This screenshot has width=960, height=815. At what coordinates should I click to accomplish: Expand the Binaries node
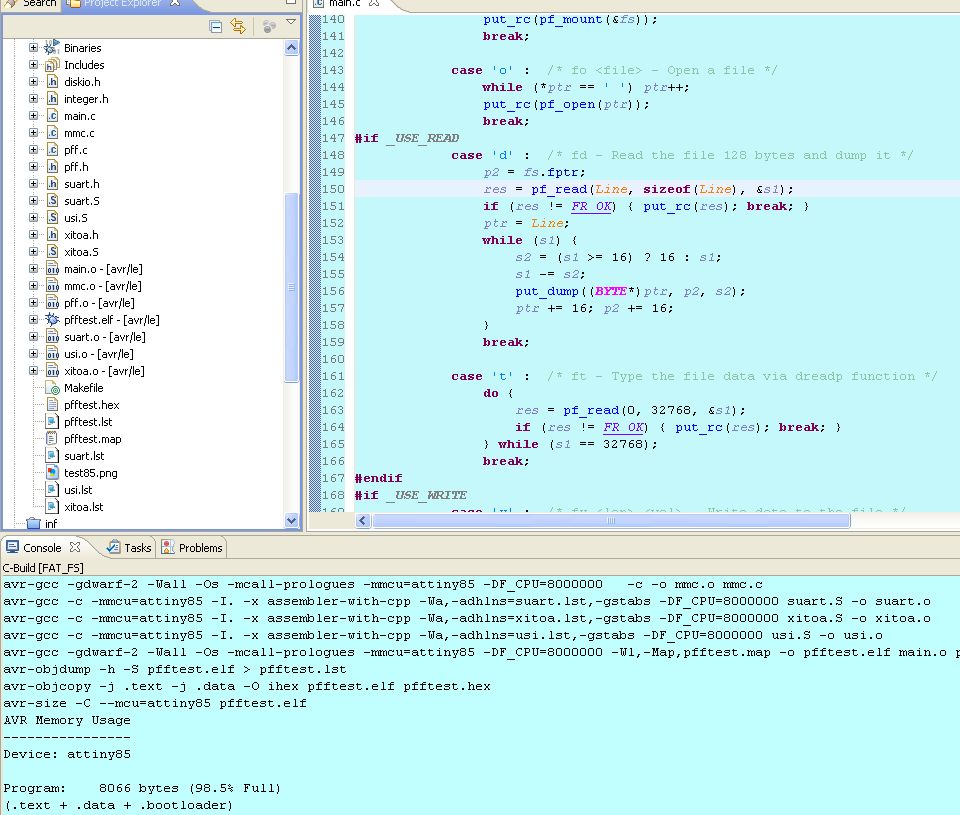coord(34,47)
